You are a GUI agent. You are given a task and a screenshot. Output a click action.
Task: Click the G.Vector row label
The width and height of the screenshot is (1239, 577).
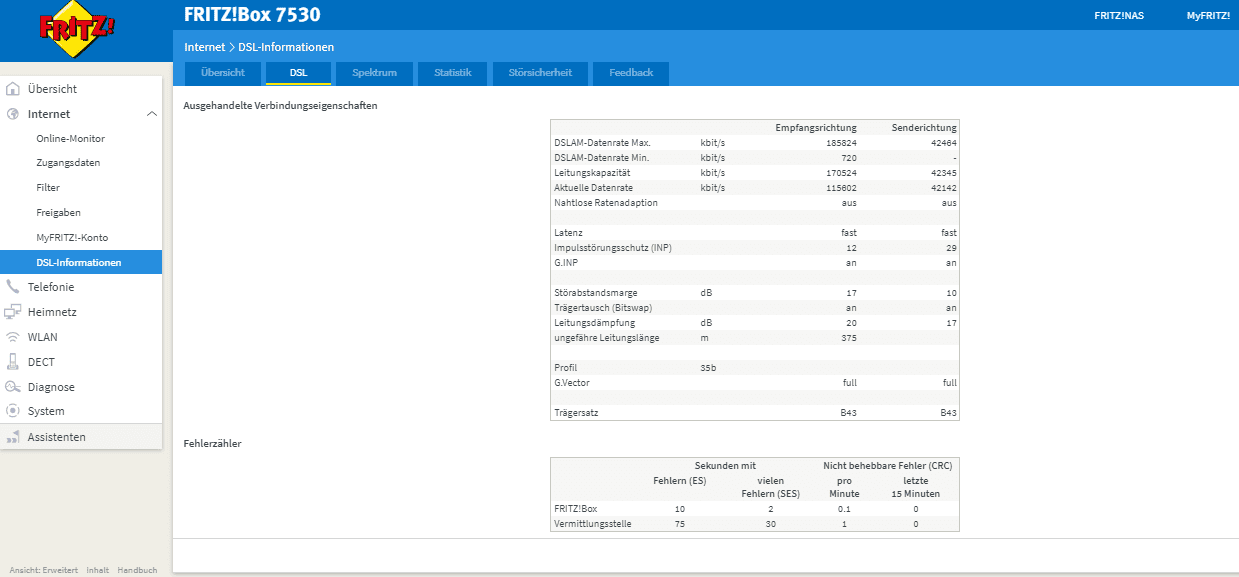tap(571, 383)
